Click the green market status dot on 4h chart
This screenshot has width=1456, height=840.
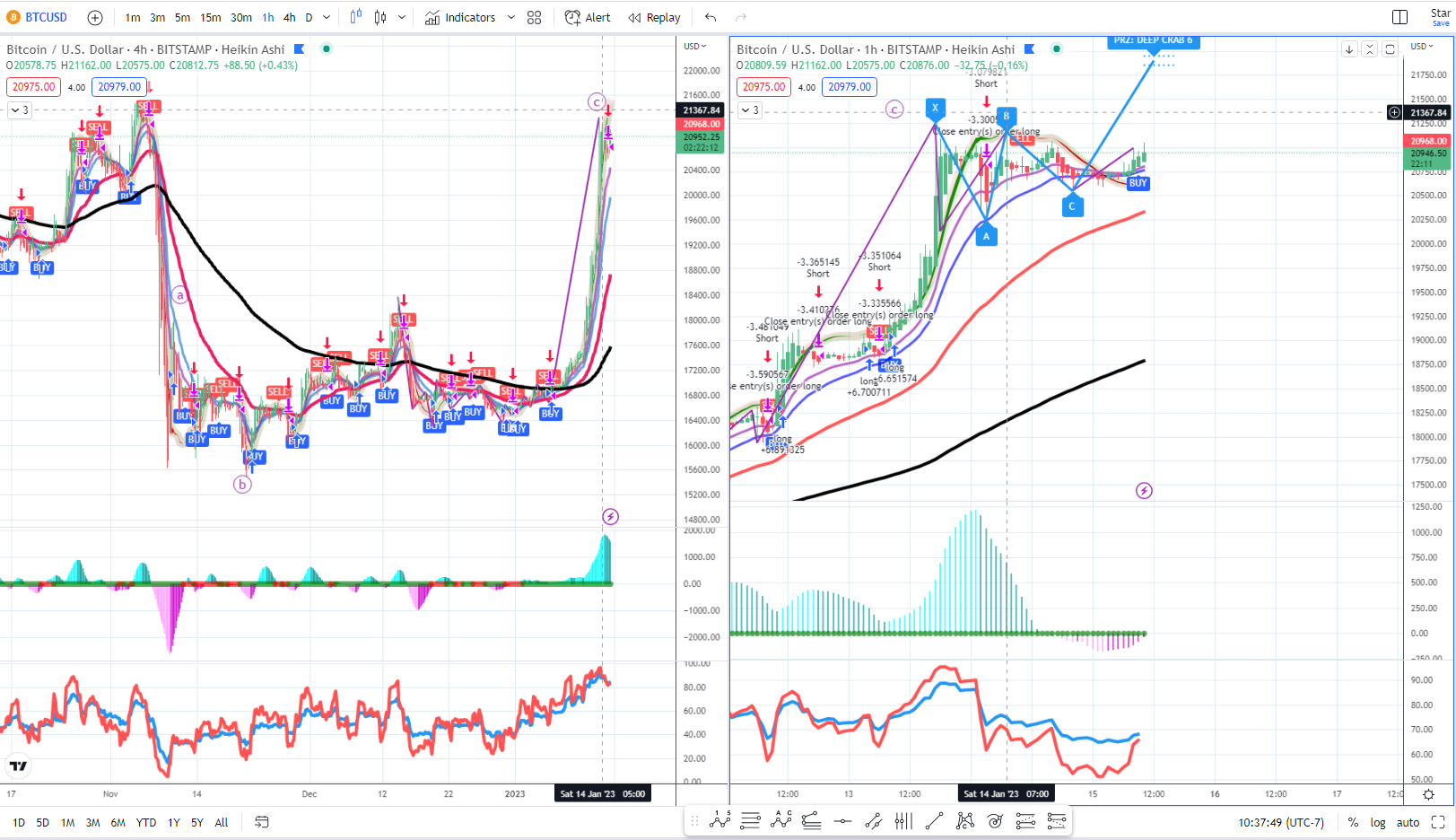(x=327, y=48)
